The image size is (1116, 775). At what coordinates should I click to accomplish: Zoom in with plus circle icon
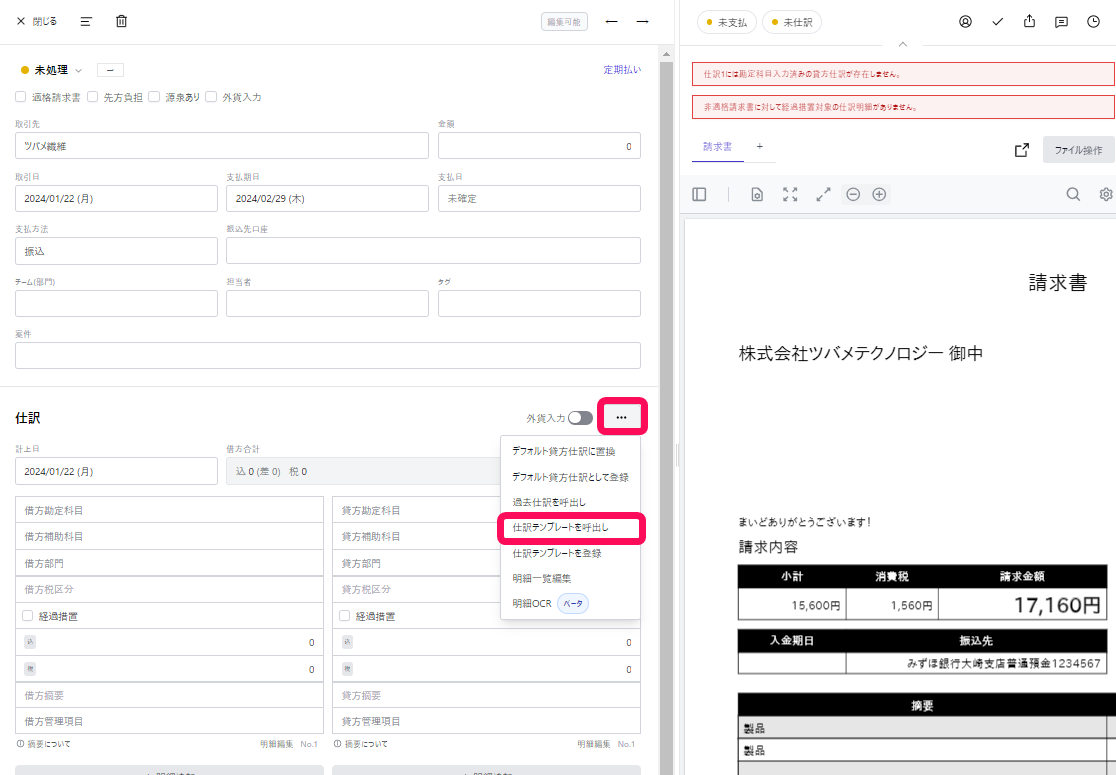[879, 194]
